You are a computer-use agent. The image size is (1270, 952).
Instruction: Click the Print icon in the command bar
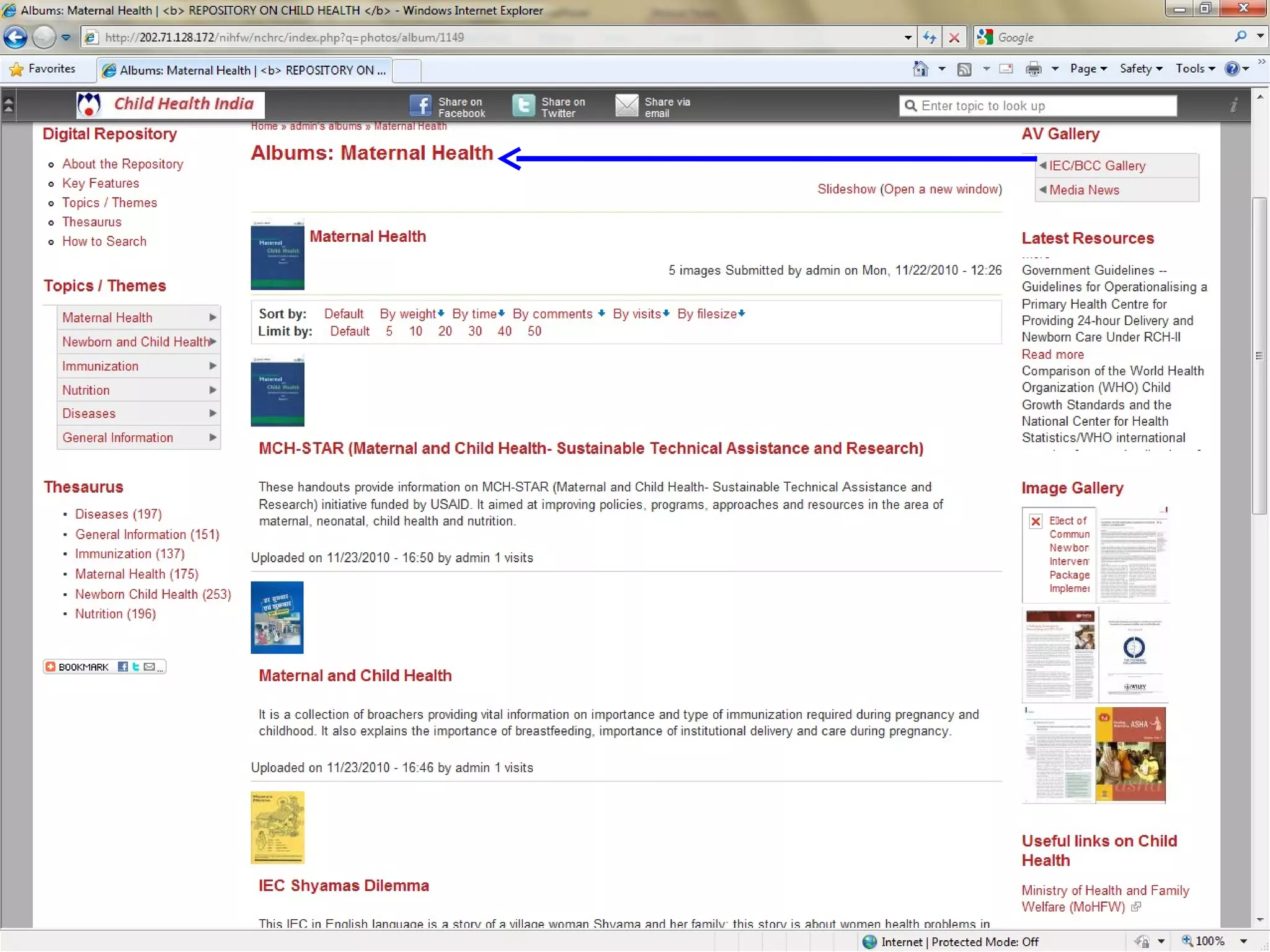1033,69
